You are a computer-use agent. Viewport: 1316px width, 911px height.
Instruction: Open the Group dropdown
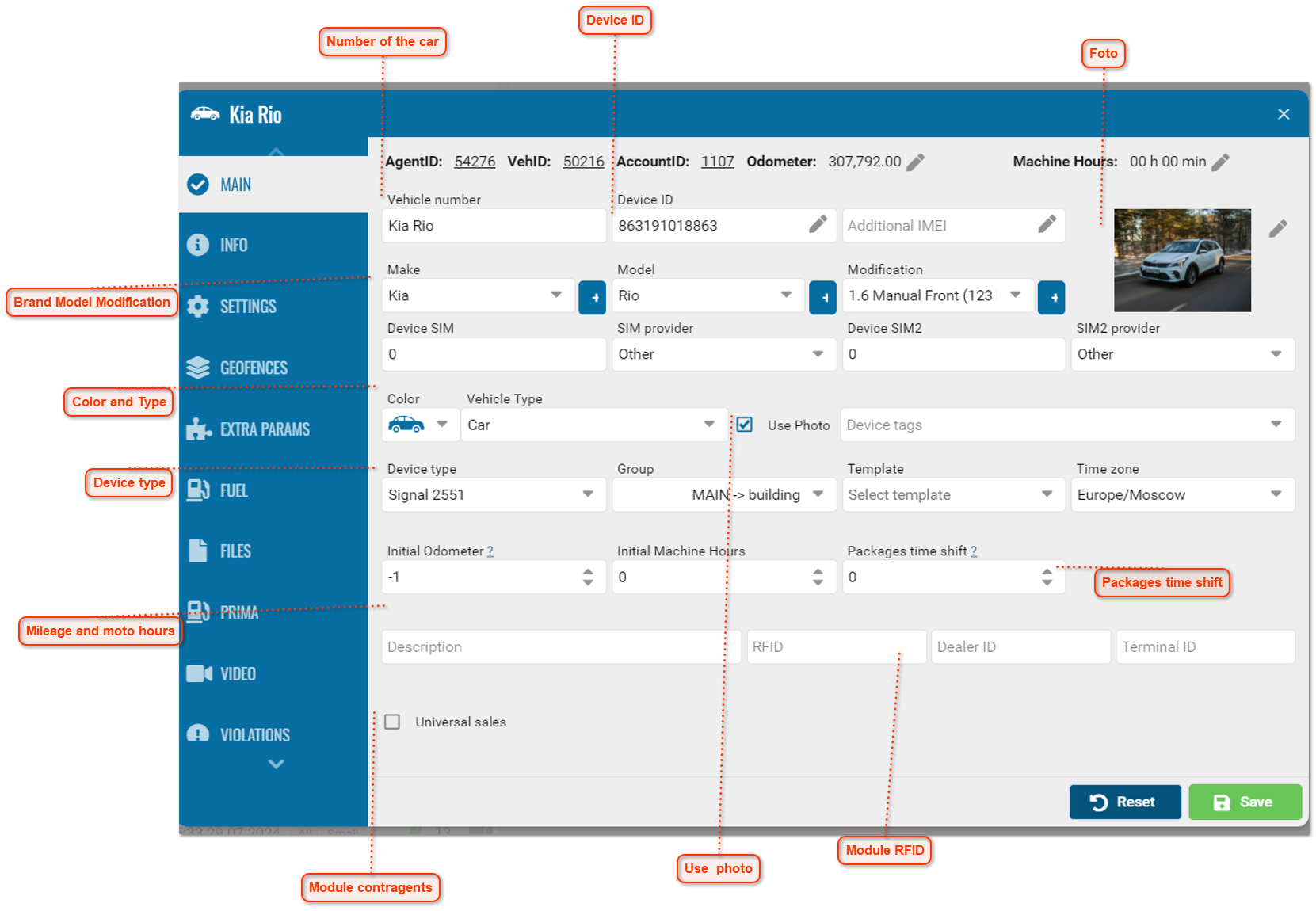(724, 494)
